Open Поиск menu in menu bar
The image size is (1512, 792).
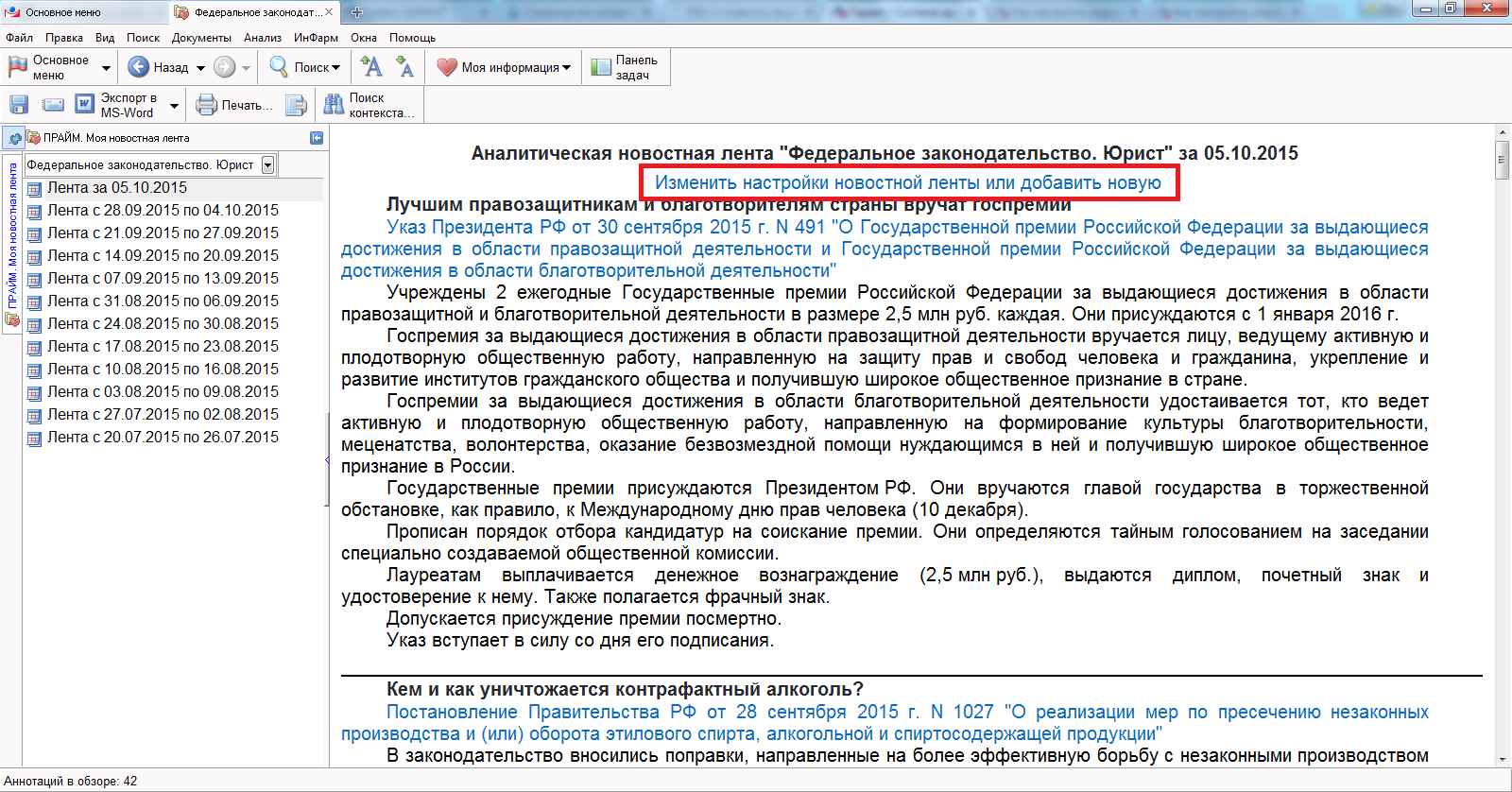click(144, 38)
